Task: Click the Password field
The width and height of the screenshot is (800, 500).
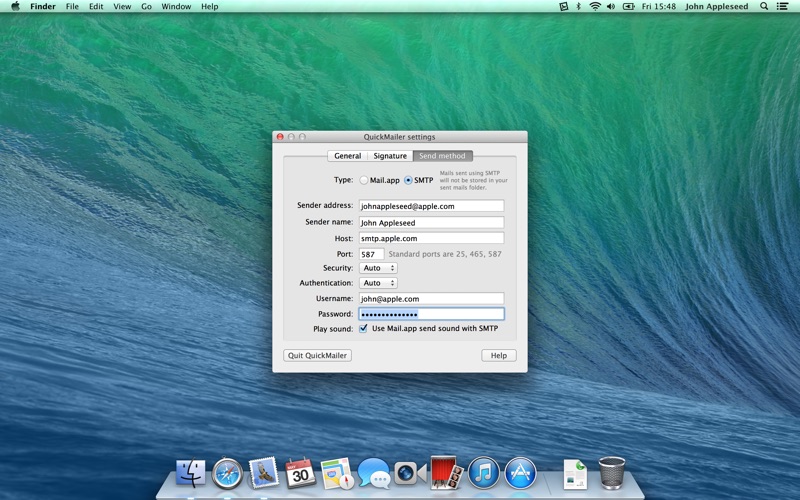Action: click(432, 314)
